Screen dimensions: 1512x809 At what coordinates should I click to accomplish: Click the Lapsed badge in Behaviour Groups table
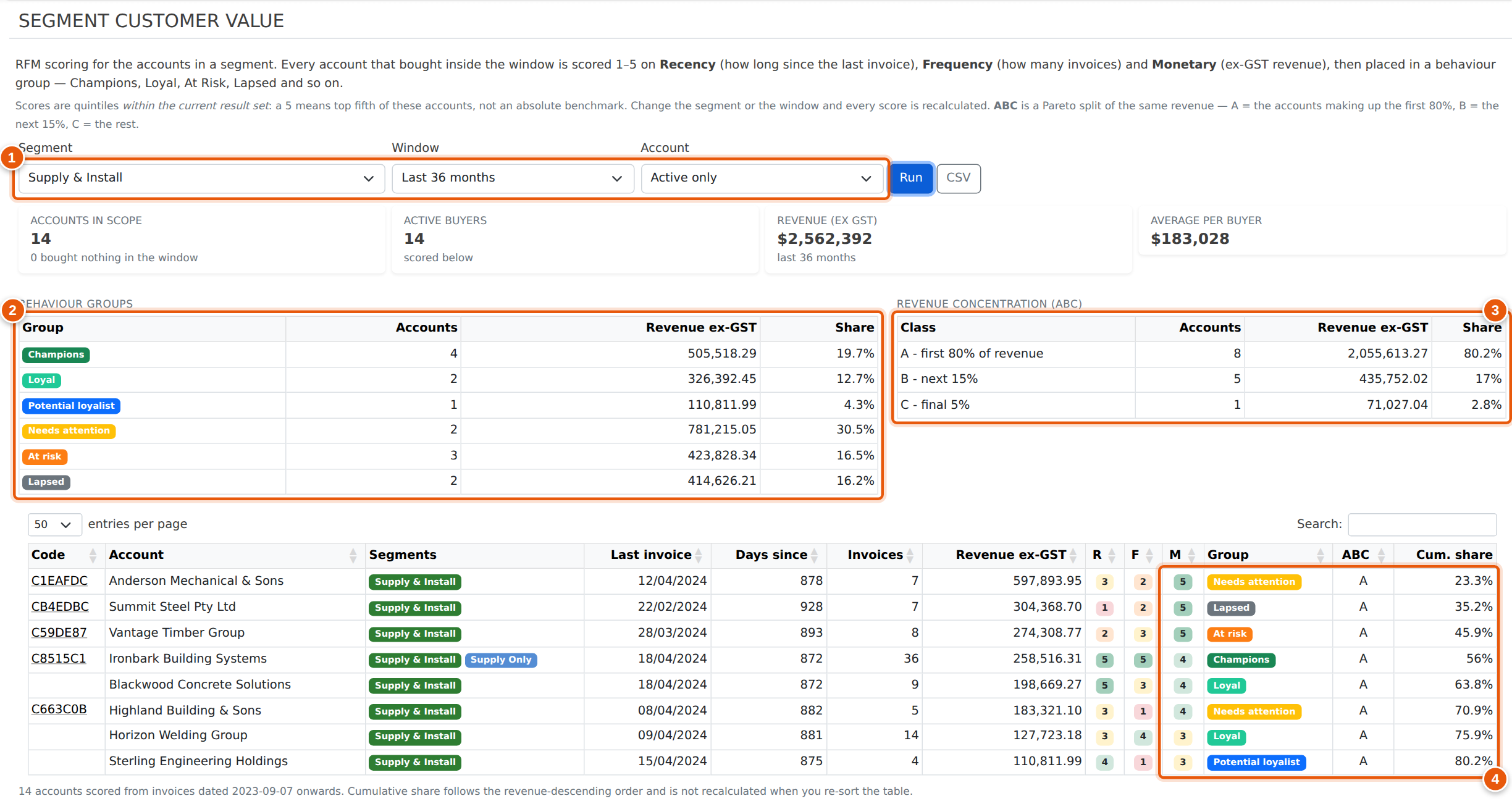pyautogui.click(x=46, y=482)
